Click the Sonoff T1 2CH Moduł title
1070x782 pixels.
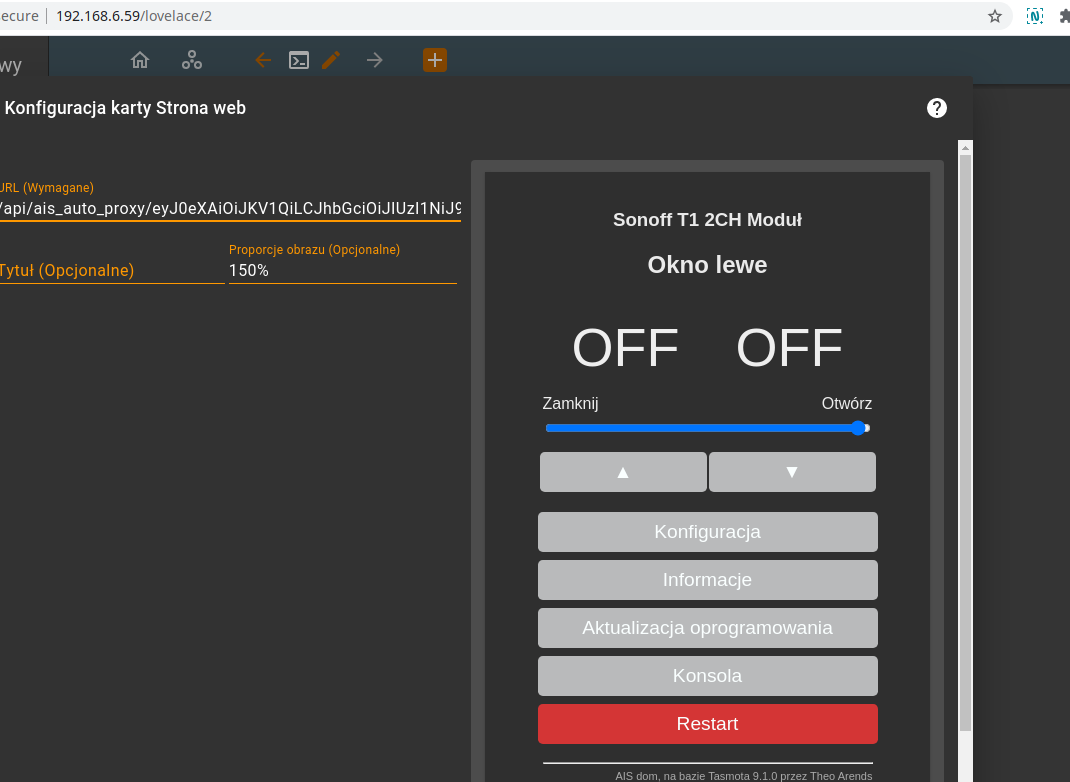click(708, 220)
